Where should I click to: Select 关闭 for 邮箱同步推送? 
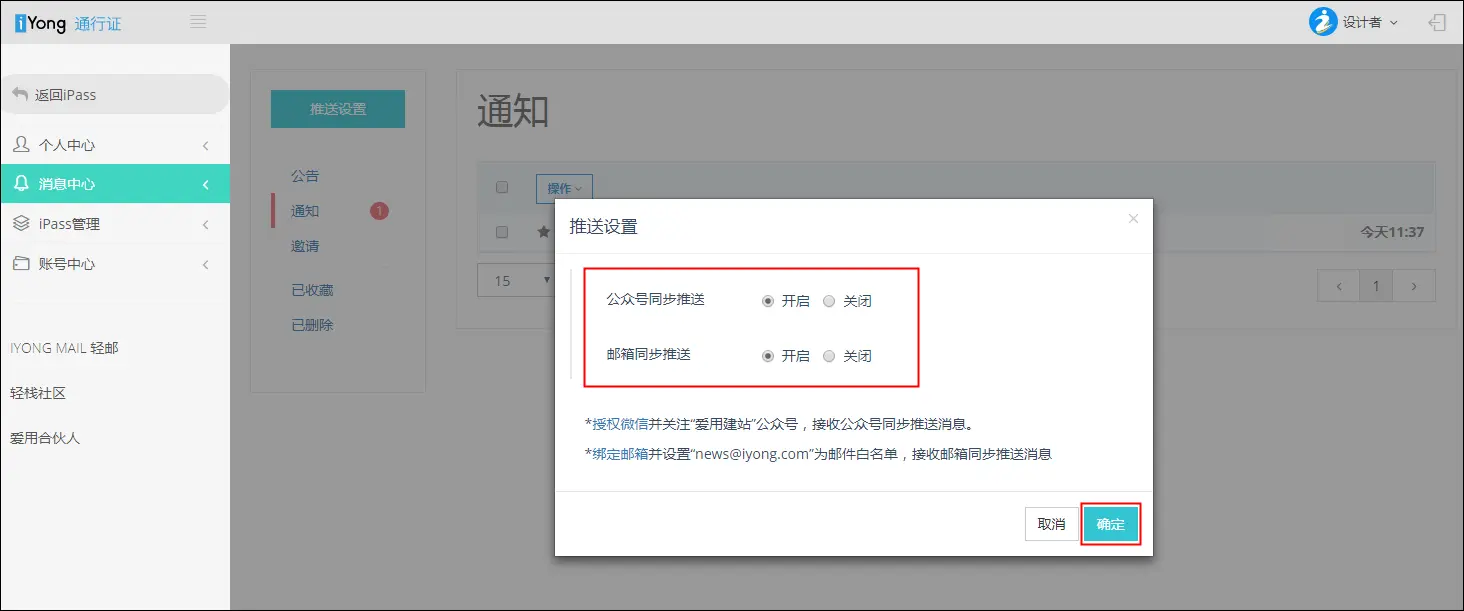click(828, 356)
